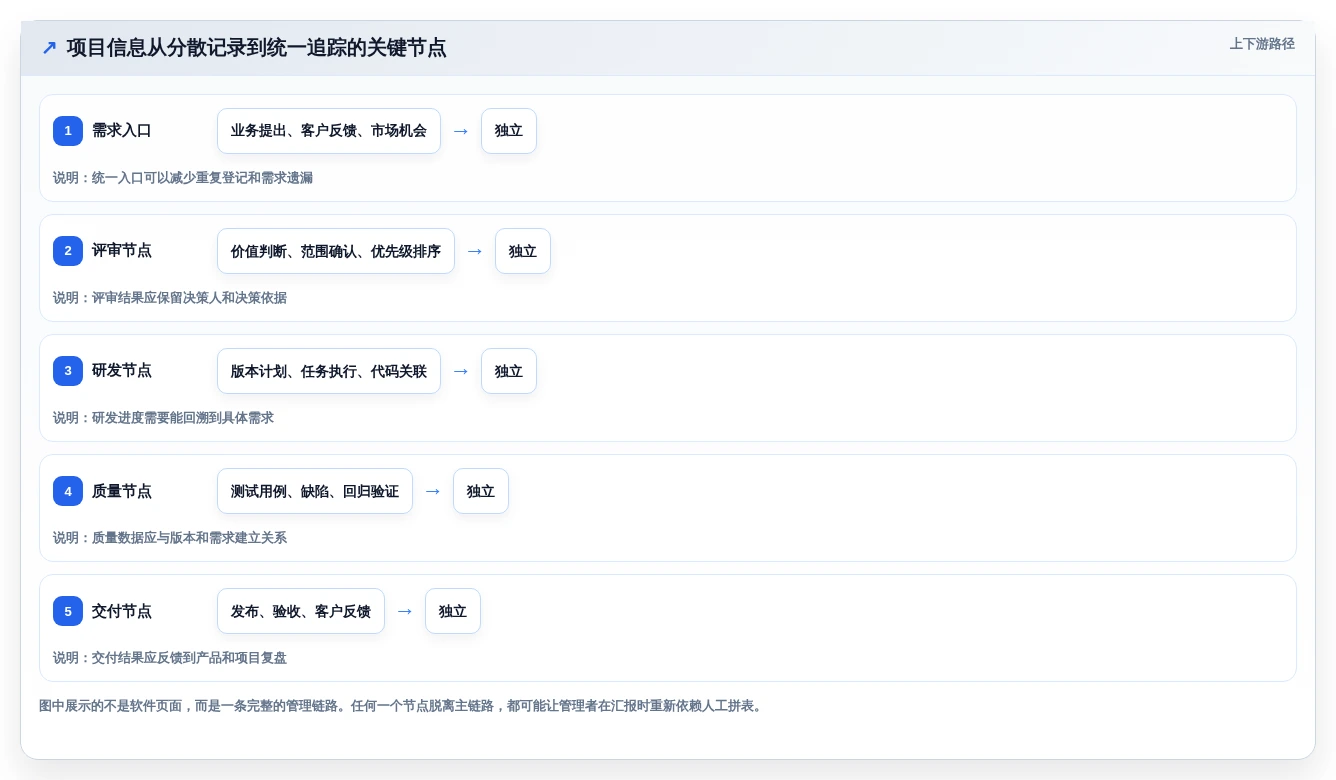Select step badge number 2

[x=68, y=251]
